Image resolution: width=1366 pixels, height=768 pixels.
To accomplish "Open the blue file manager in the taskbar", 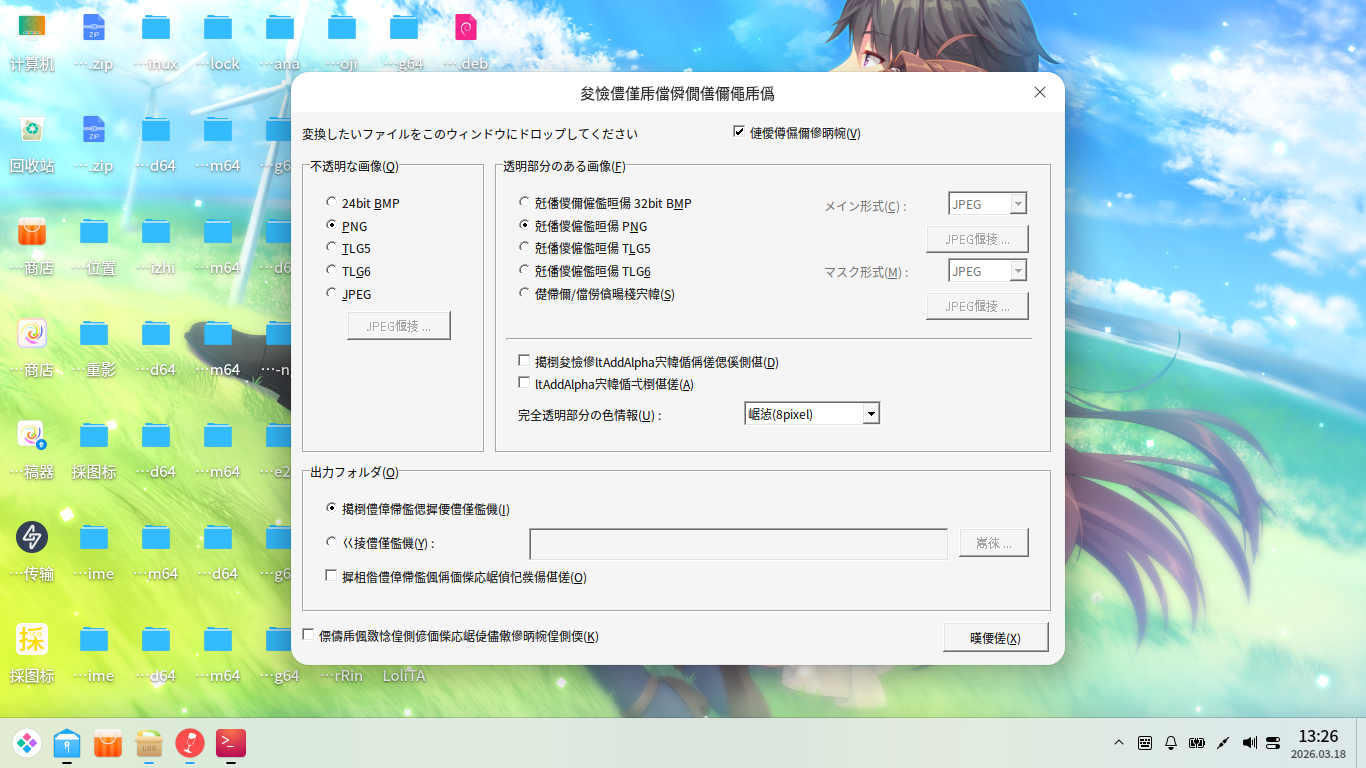I will coord(67,743).
